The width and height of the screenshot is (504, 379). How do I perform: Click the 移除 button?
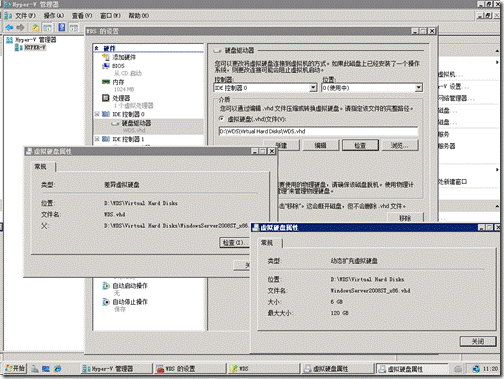[405, 218]
